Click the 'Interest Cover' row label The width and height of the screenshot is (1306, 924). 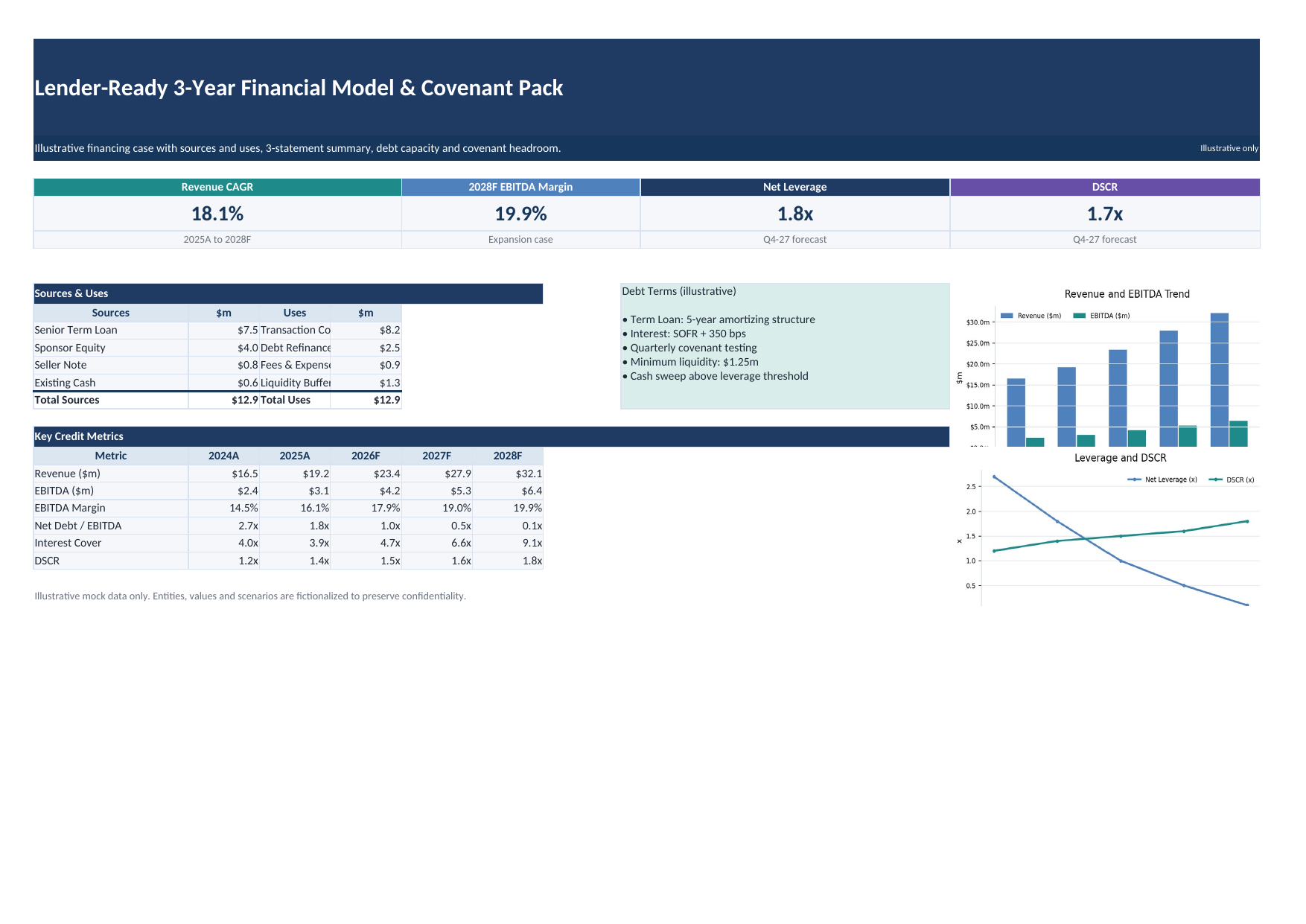pyautogui.click(x=111, y=543)
